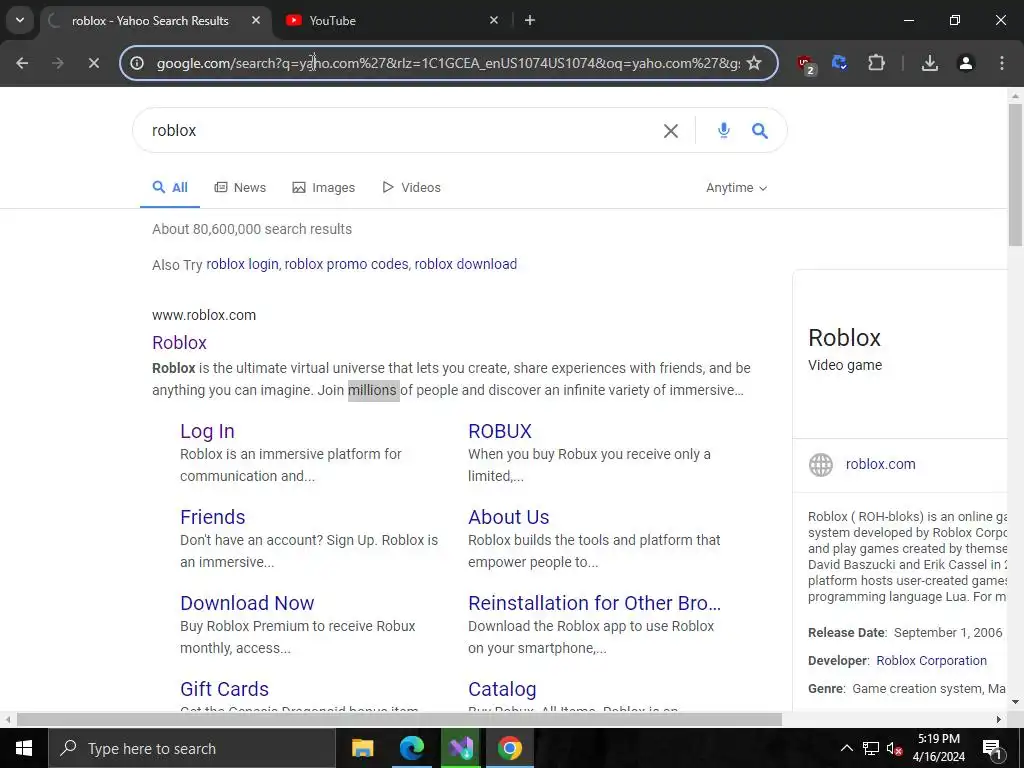Open the Roblox Corporation developer link
The image size is (1024, 768).
(931, 661)
